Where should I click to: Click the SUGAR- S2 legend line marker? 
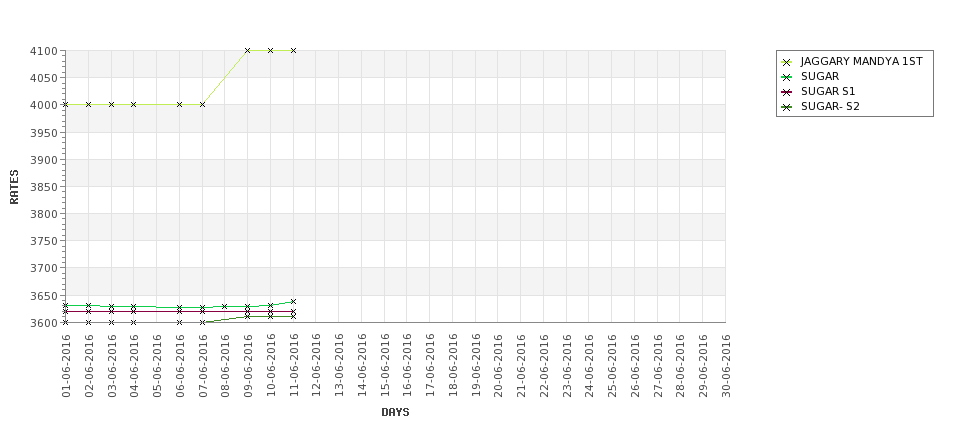(787, 107)
